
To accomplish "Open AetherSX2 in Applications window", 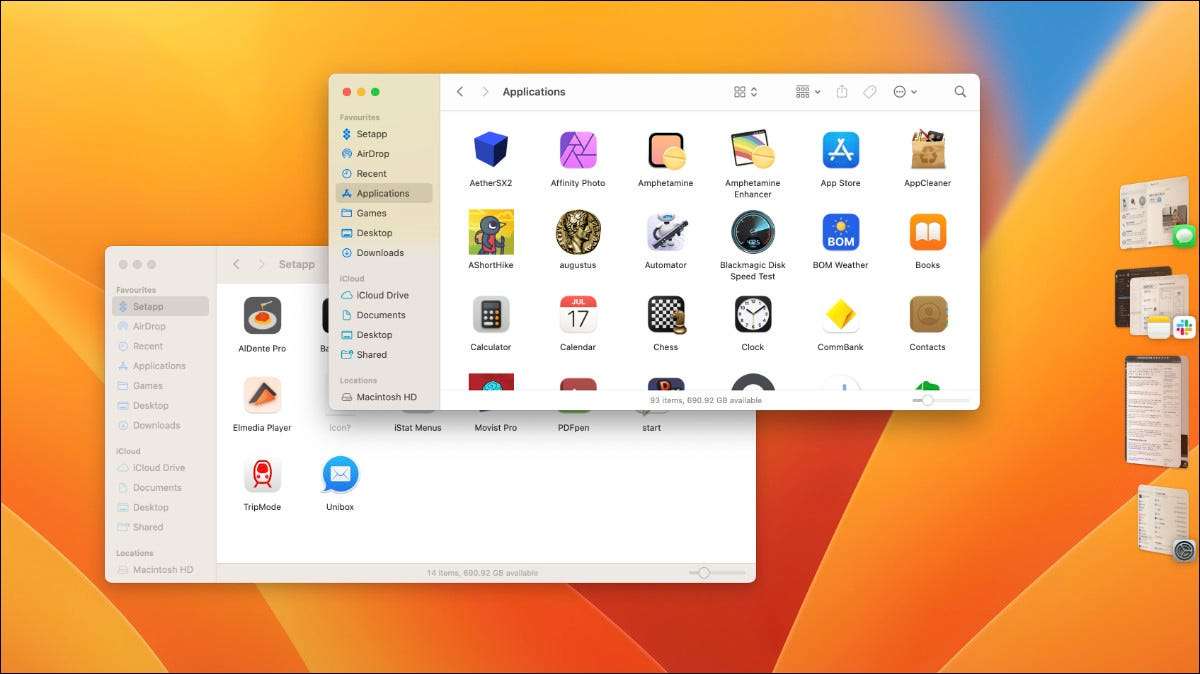I will (x=490, y=150).
